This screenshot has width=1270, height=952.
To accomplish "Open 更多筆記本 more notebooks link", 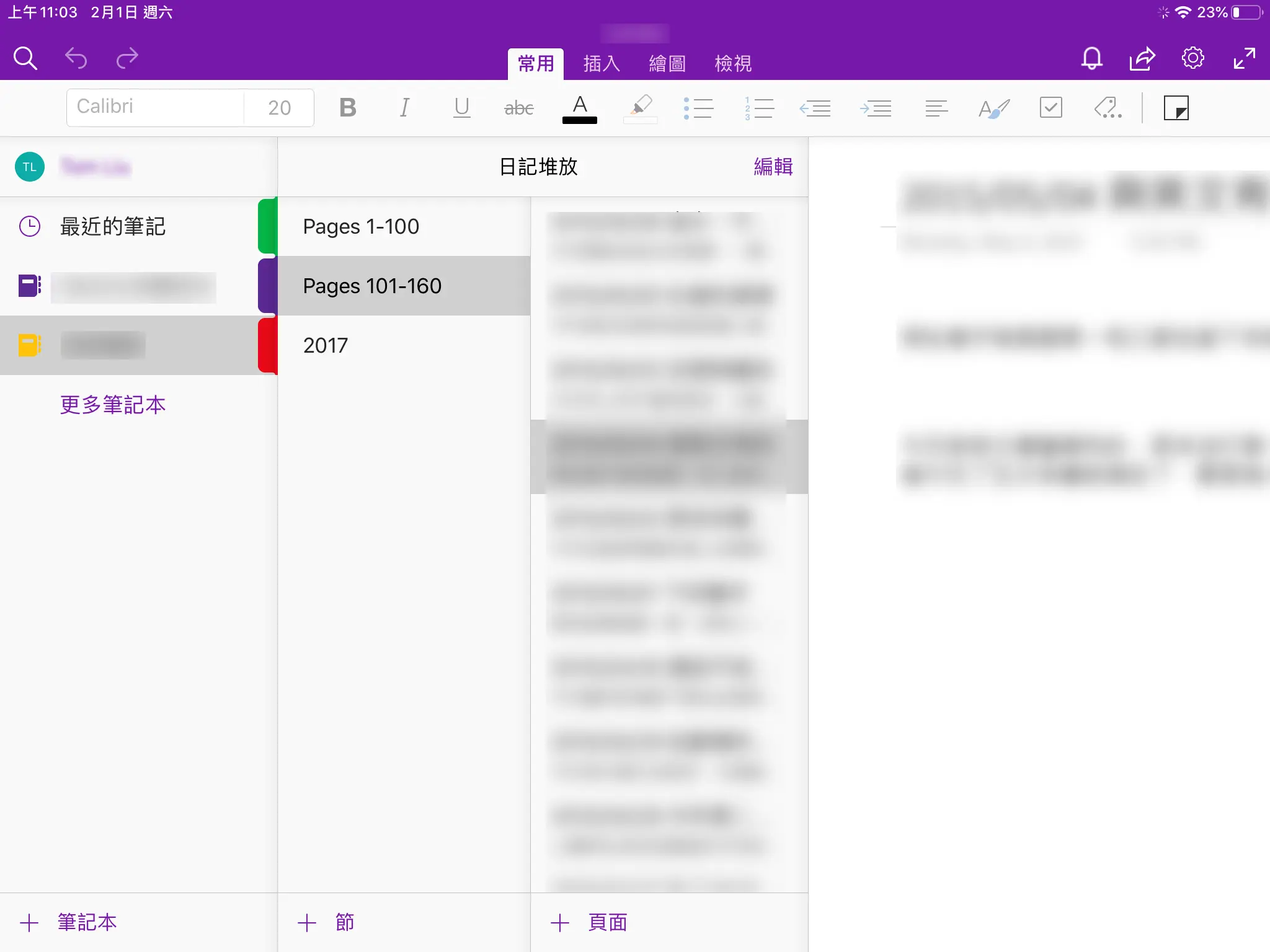I will [x=113, y=405].
